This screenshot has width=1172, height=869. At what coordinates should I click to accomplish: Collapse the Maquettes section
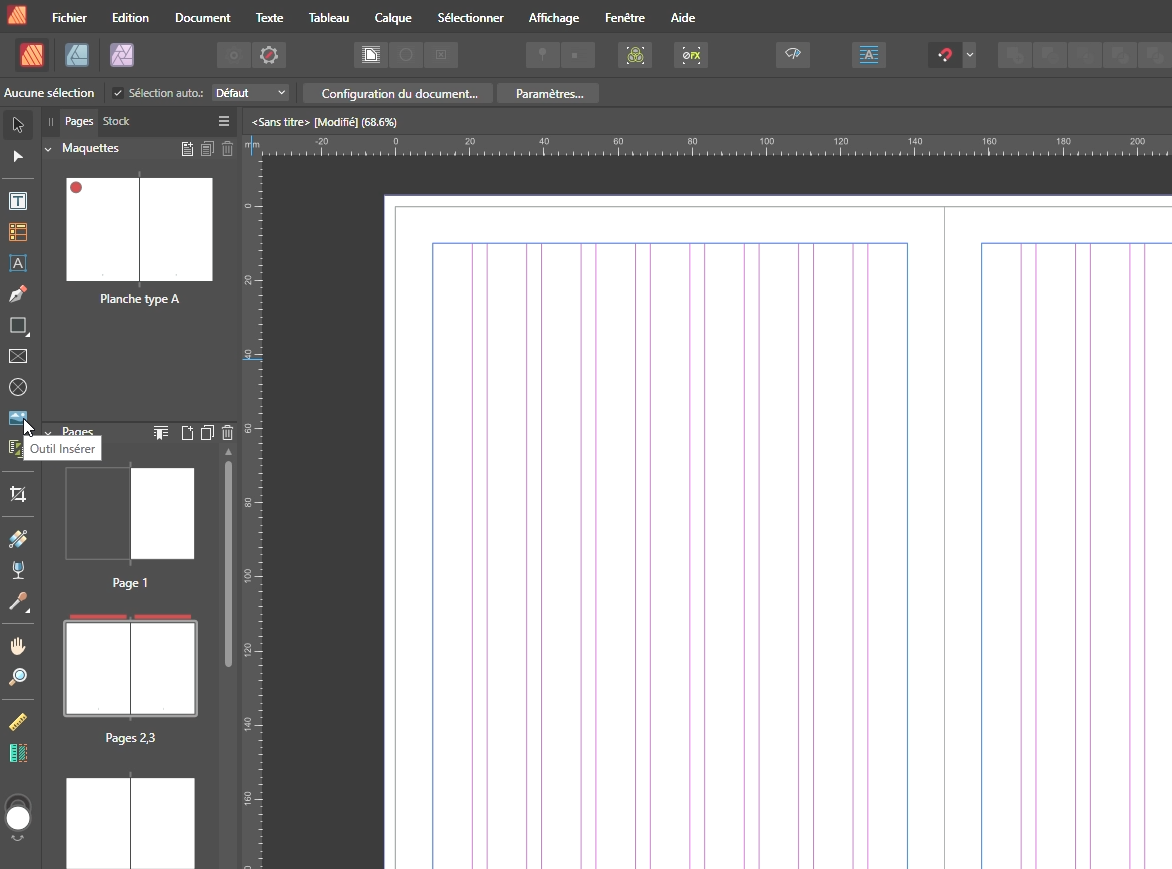[x=48, y=149]
